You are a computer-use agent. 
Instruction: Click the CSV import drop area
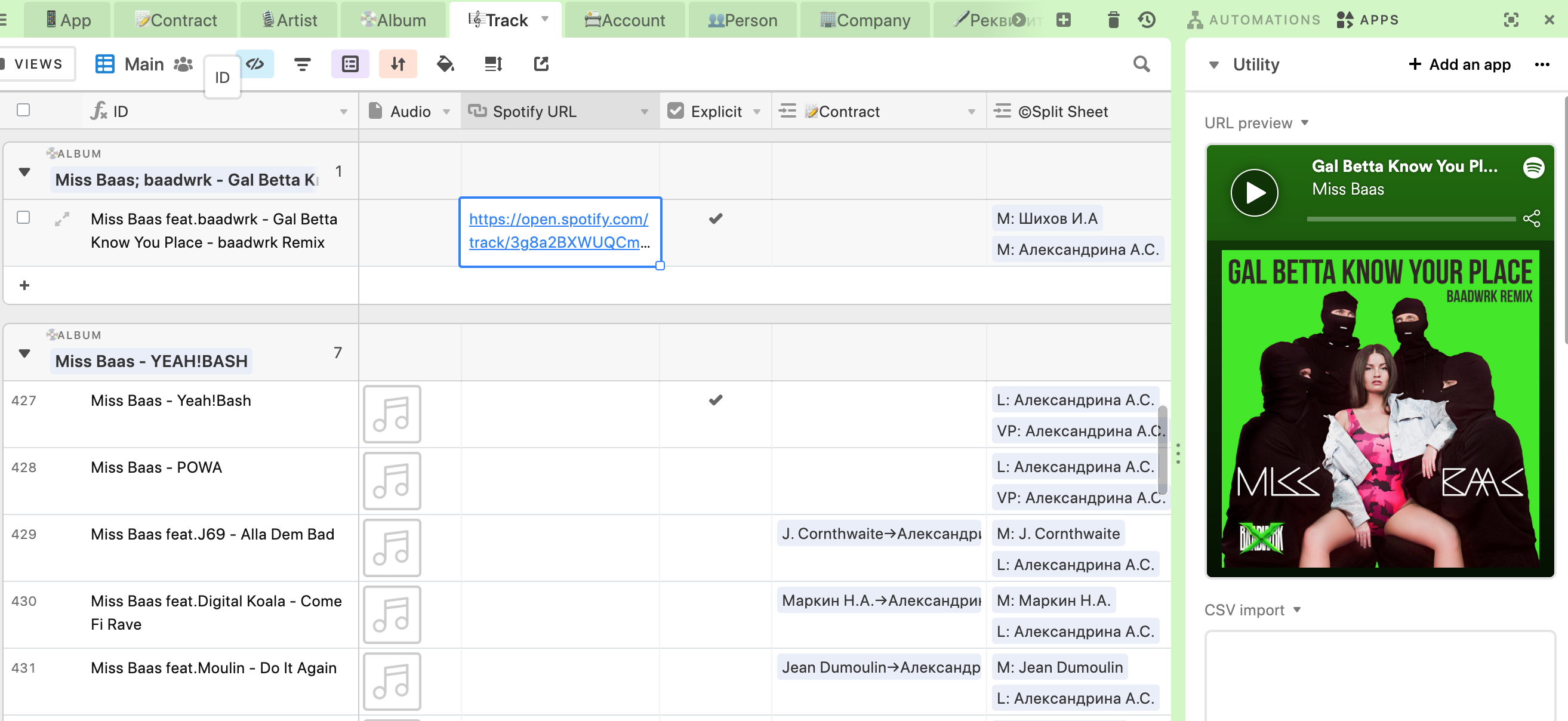pyautogui.click(x=1380, y=676)
